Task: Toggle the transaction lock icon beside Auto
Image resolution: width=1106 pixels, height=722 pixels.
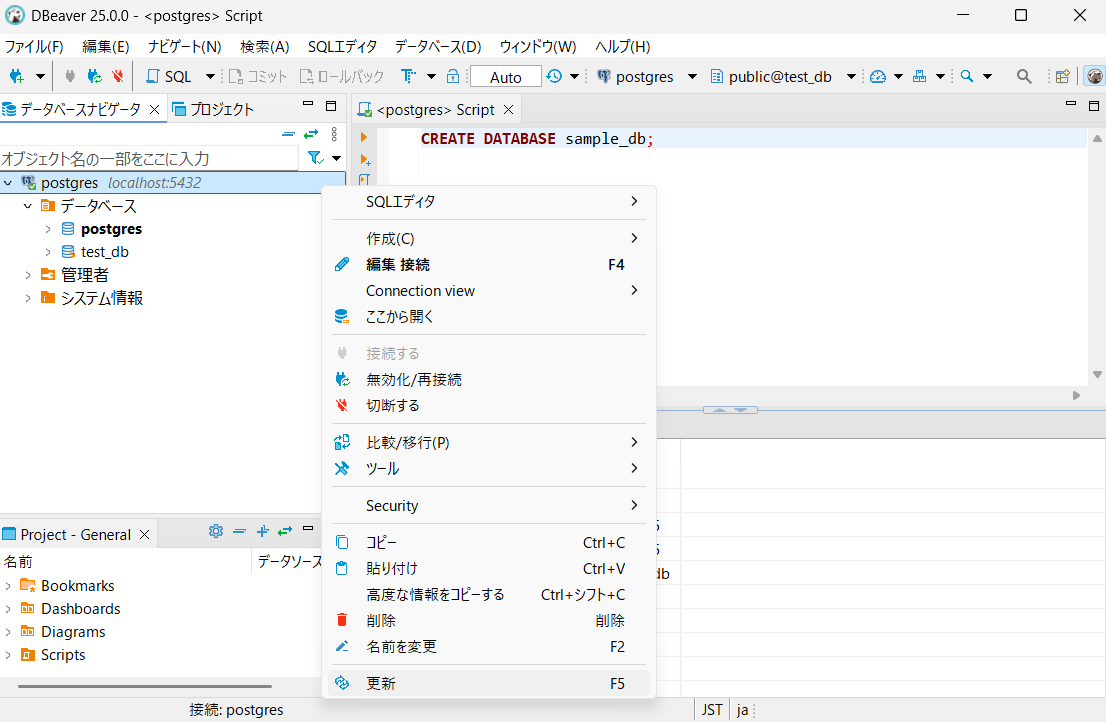Action: click(x=453, y=76)
